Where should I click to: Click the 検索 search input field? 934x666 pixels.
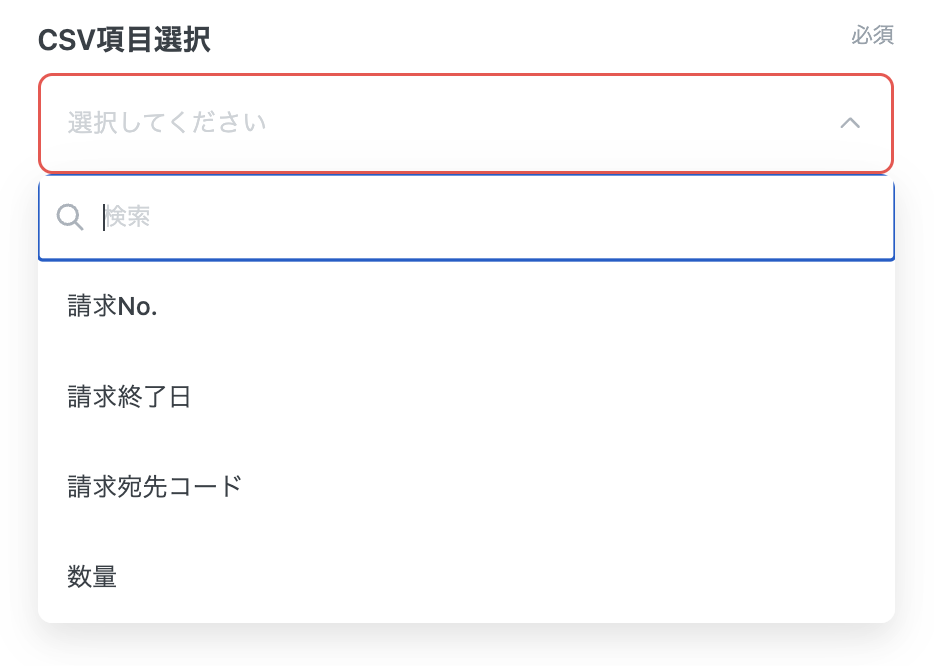[x=480, y=217]
